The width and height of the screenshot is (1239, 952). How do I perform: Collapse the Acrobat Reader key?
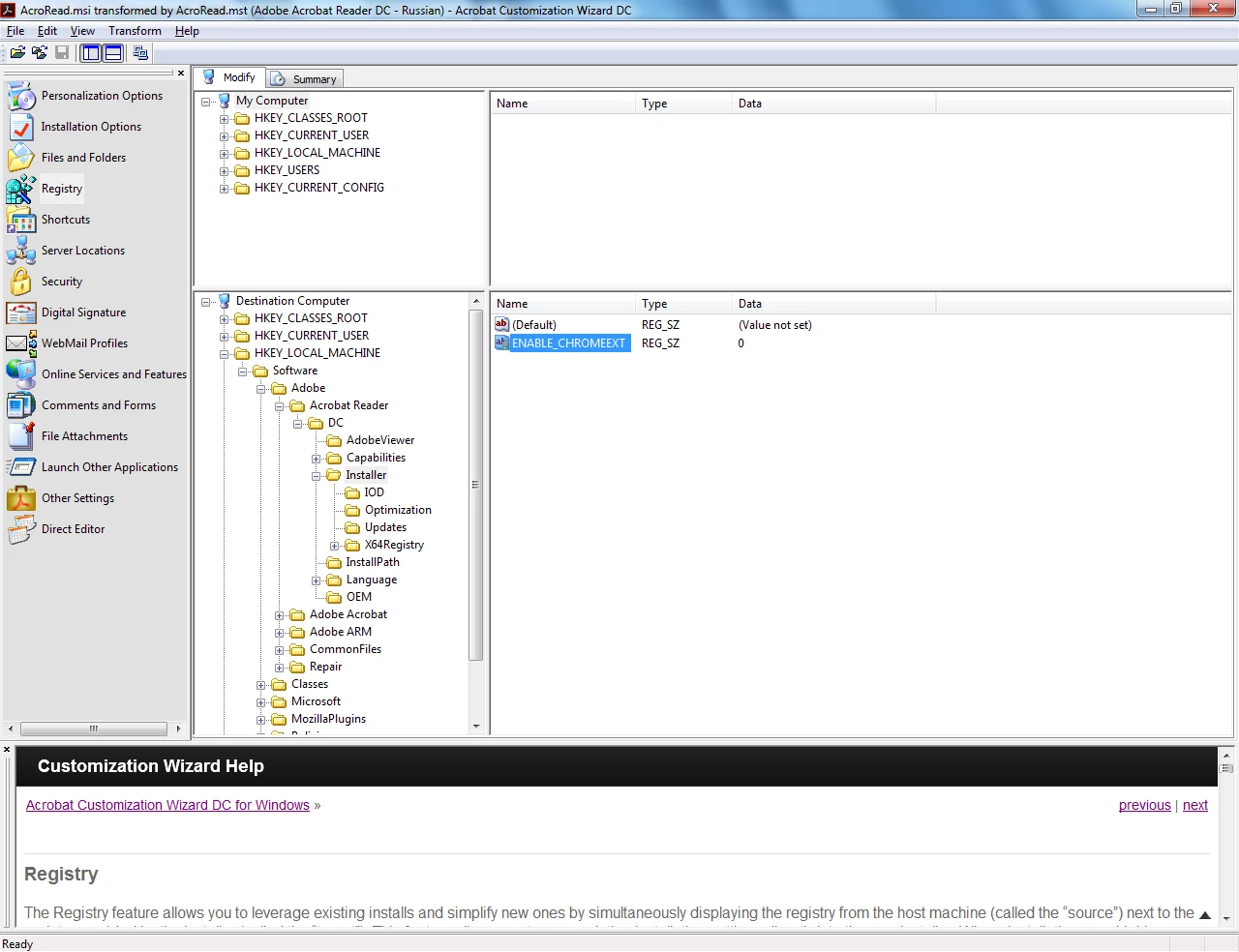coord(280,406)
